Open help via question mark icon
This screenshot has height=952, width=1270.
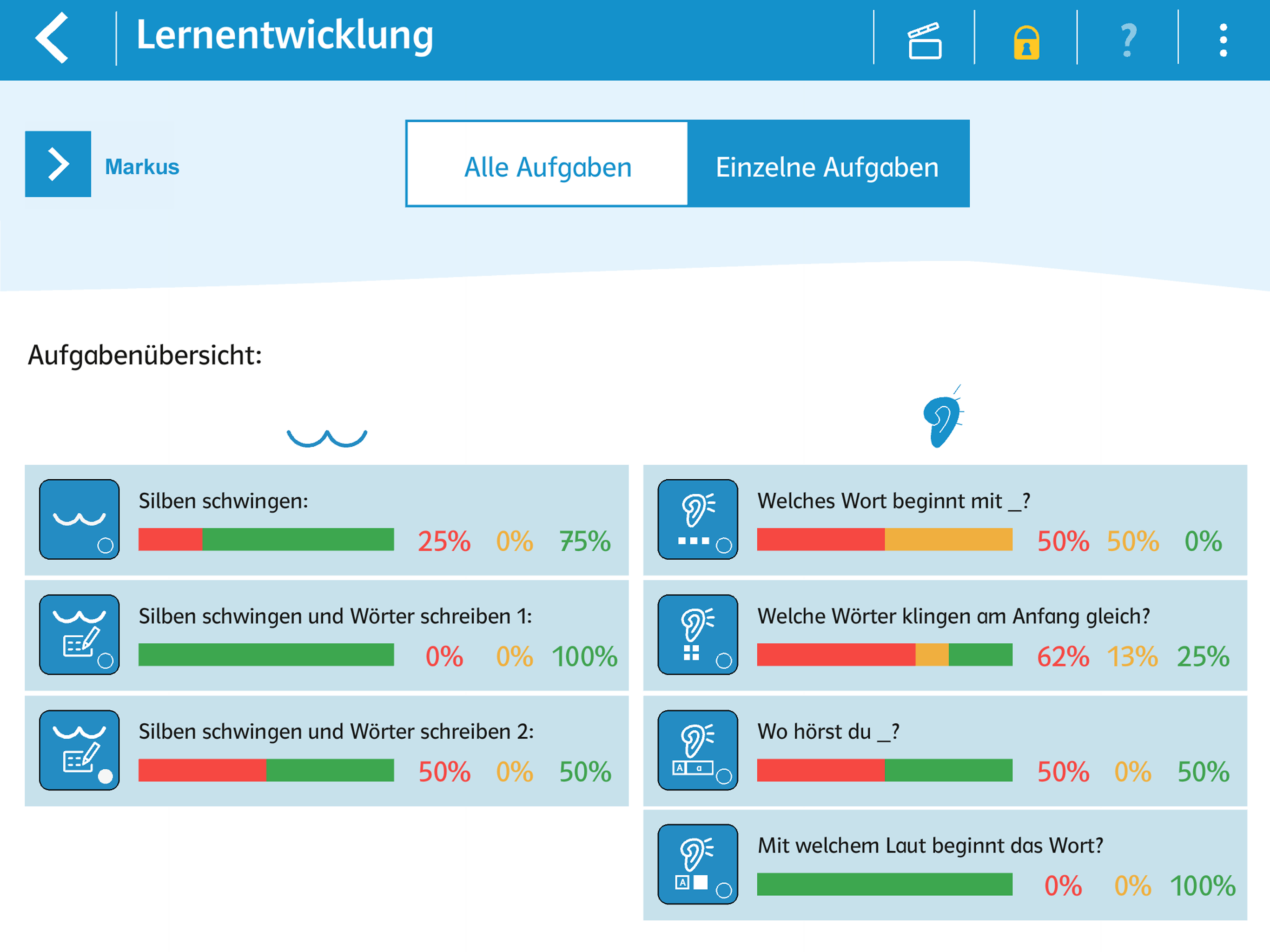click(1128, 40)
